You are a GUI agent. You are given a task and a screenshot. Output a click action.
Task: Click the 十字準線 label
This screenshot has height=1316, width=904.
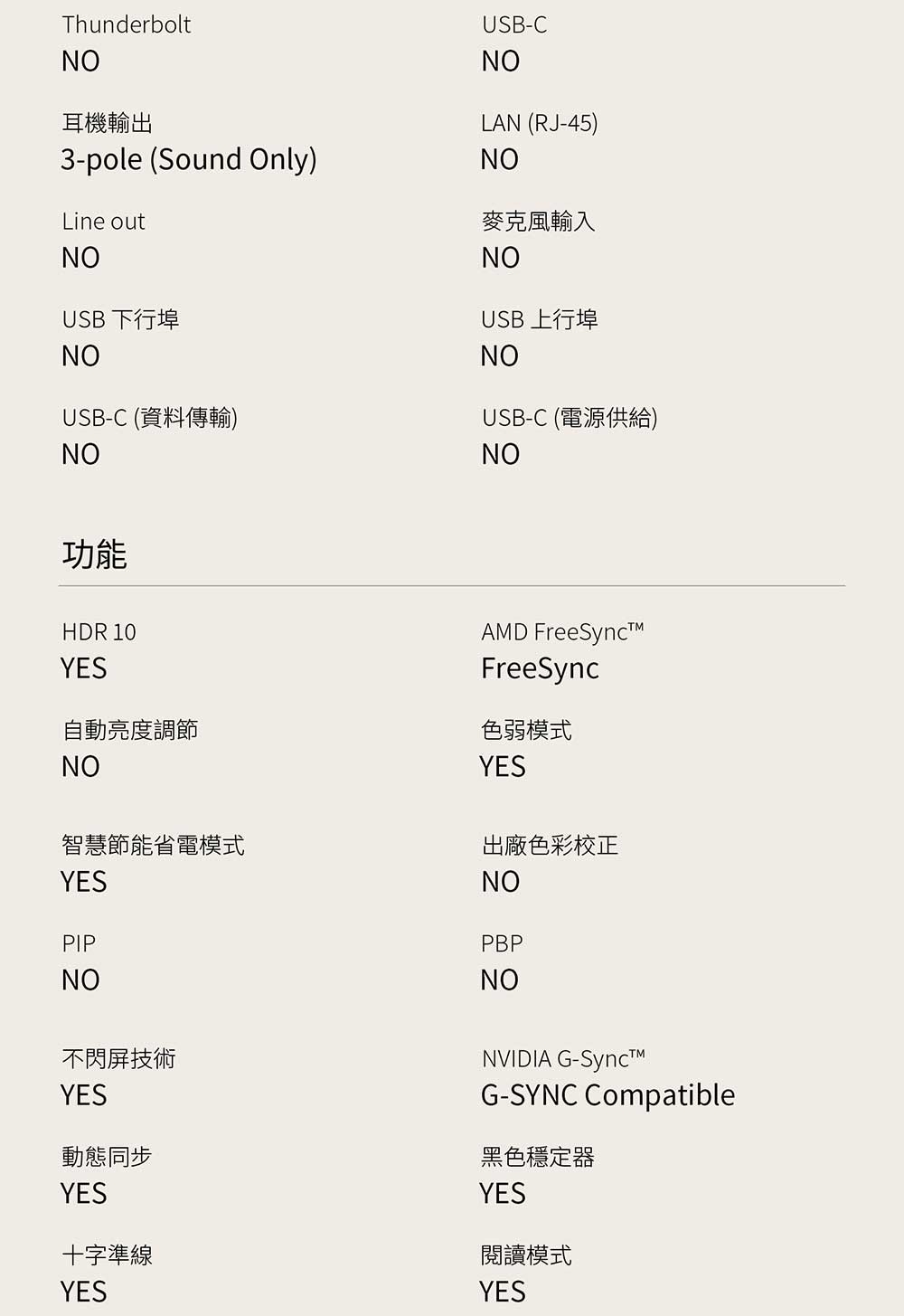point(107,1255)
